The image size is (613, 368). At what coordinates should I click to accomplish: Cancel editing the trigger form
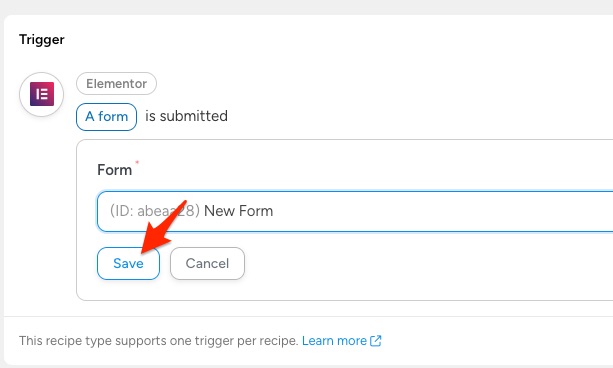point(207,263)
